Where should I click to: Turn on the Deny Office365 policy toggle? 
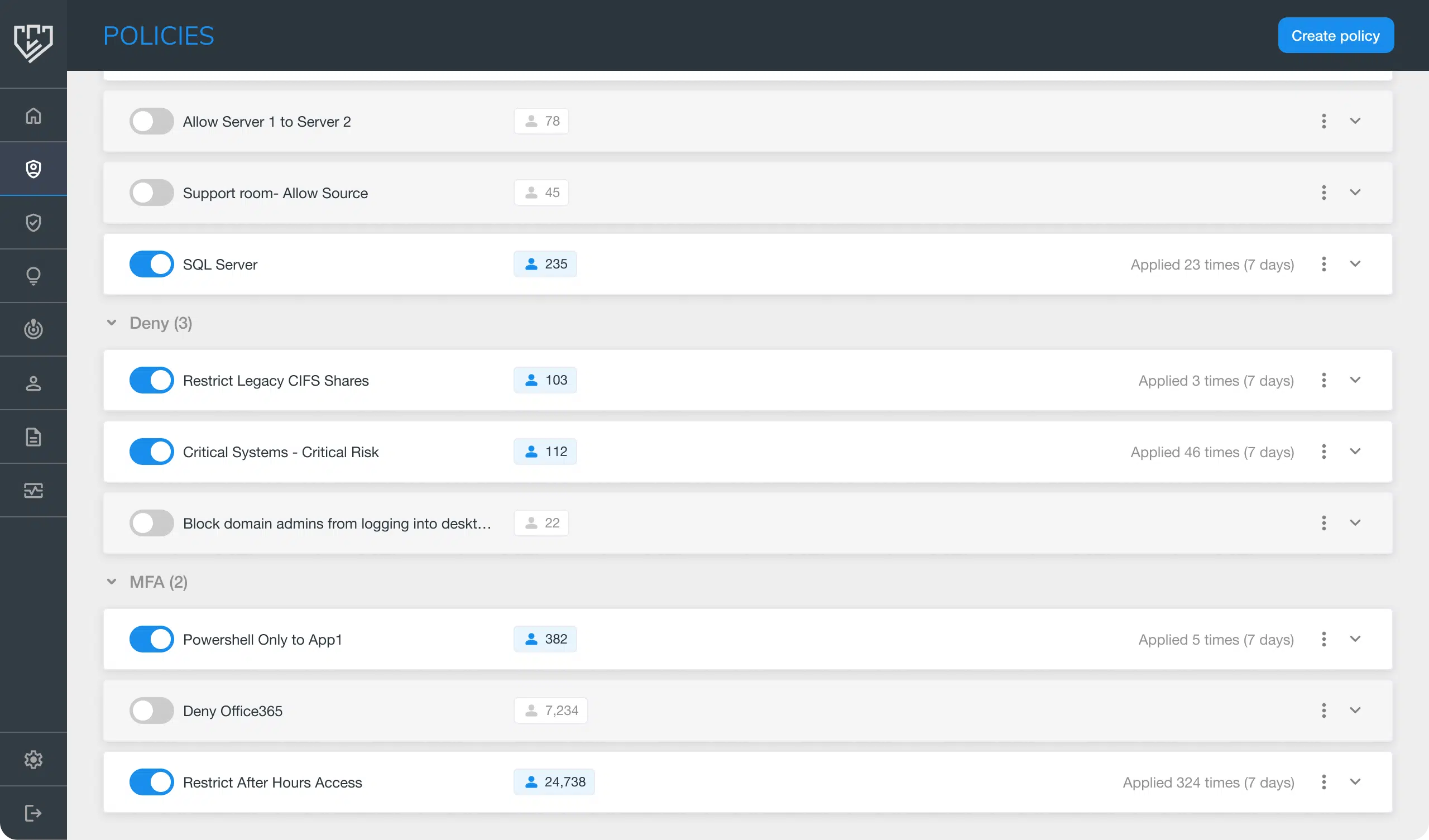click(x=151, y=711)
